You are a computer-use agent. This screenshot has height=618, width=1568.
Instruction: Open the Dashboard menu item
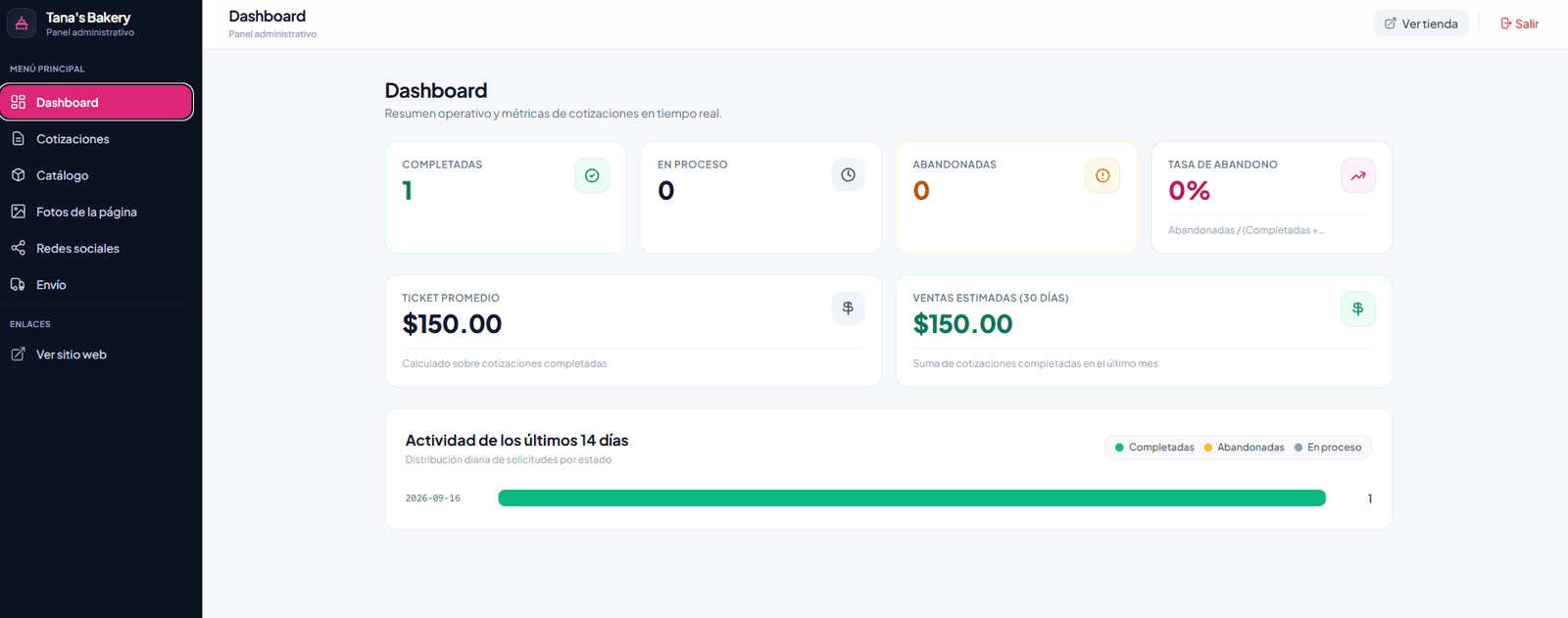[x=97, y=102]
